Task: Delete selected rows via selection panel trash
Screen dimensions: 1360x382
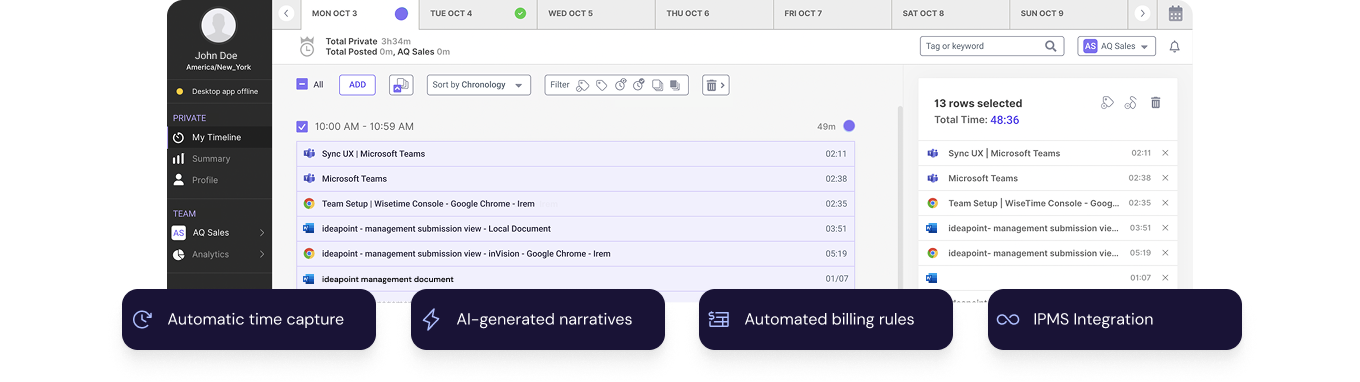Action: [1156, 103]
